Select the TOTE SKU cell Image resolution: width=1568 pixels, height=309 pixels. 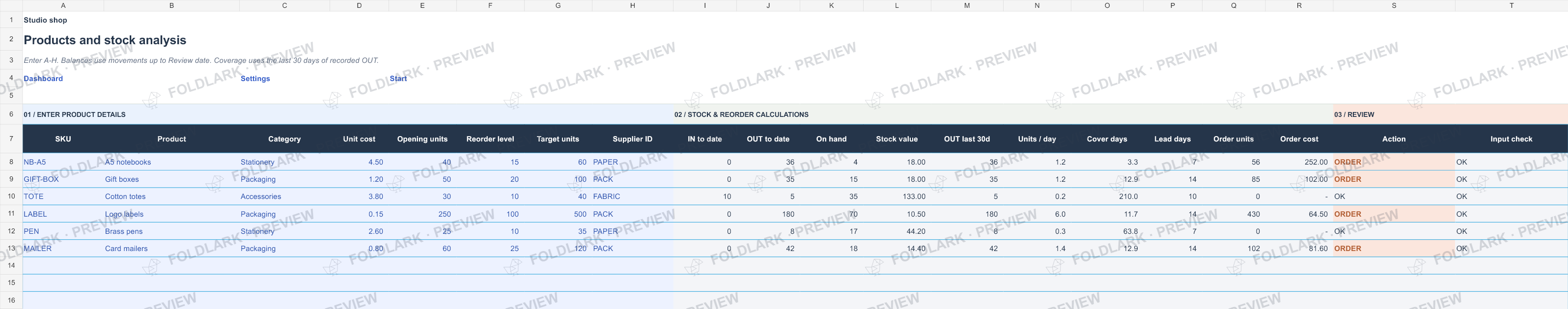(63, 197)
